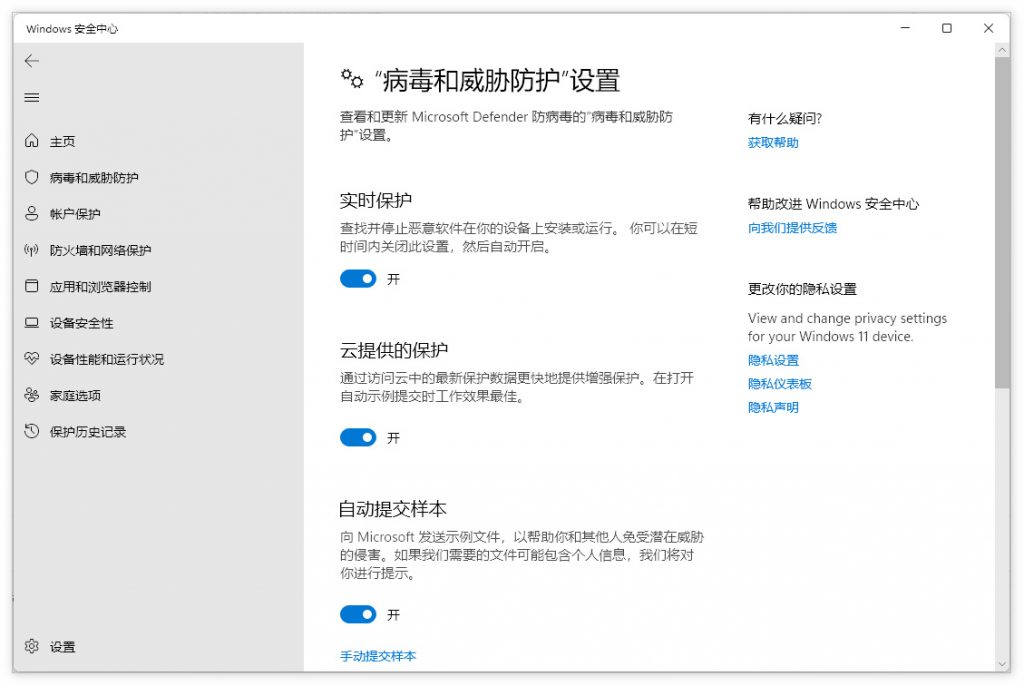Click the 帐户保护 person icon
Viewport: 1024px width, 686px height.
[x=32, y=214]
